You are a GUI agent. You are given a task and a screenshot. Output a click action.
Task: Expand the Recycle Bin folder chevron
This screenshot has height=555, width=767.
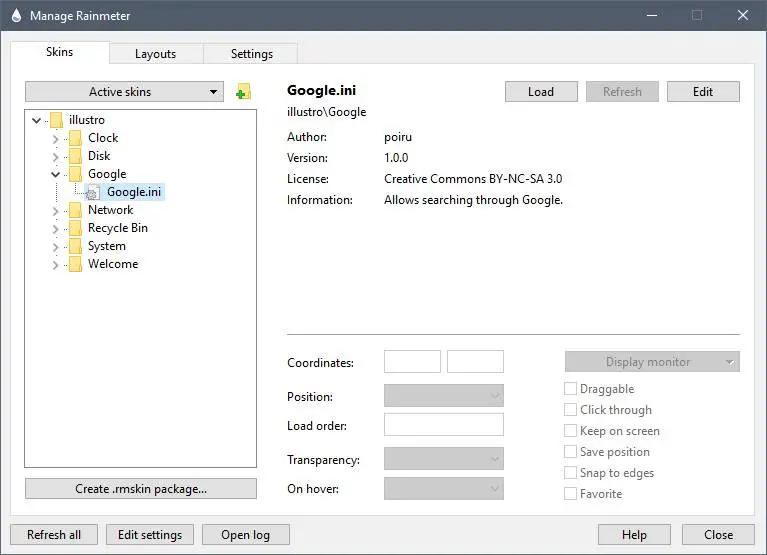(x=55, y=229)
